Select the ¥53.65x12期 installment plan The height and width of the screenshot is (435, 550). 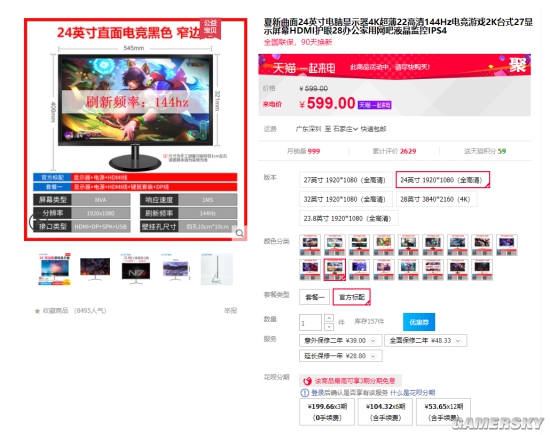(443, 412)
